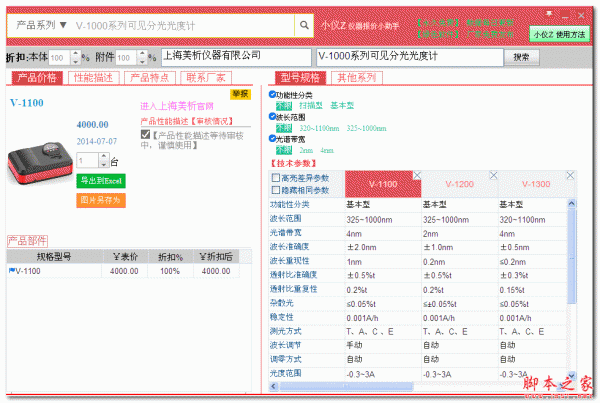
Task: Select 不限 under 光谱带宽 filter
Action: click(x=284, y=150)
